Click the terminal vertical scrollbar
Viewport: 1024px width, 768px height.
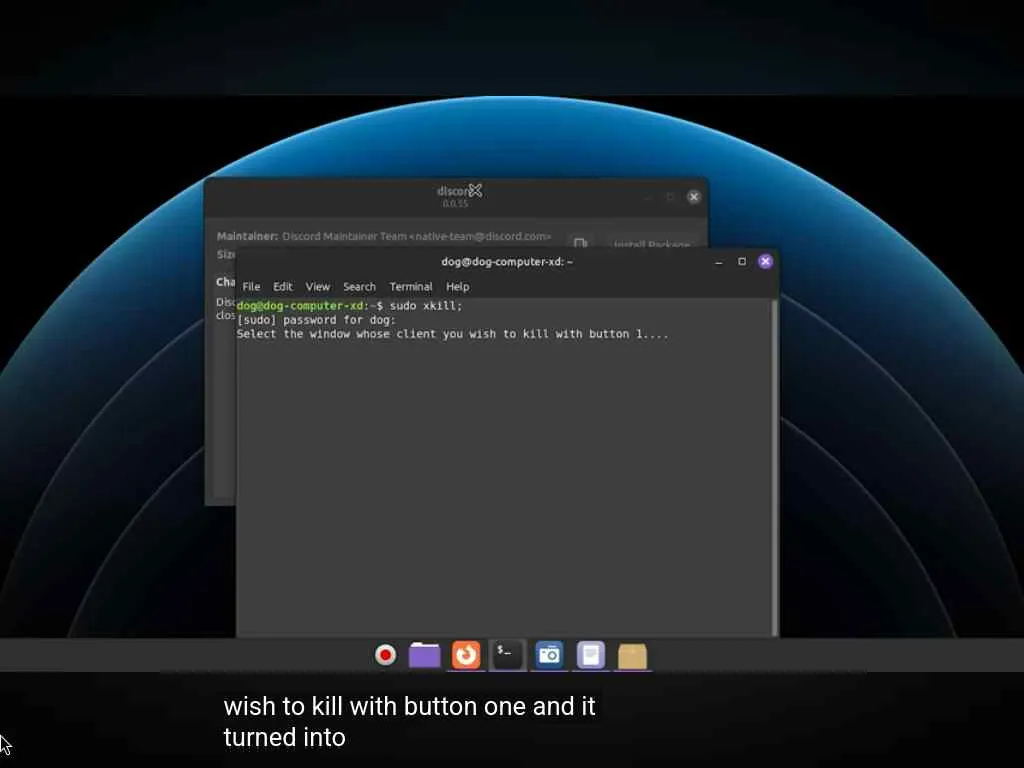[775, 467]
